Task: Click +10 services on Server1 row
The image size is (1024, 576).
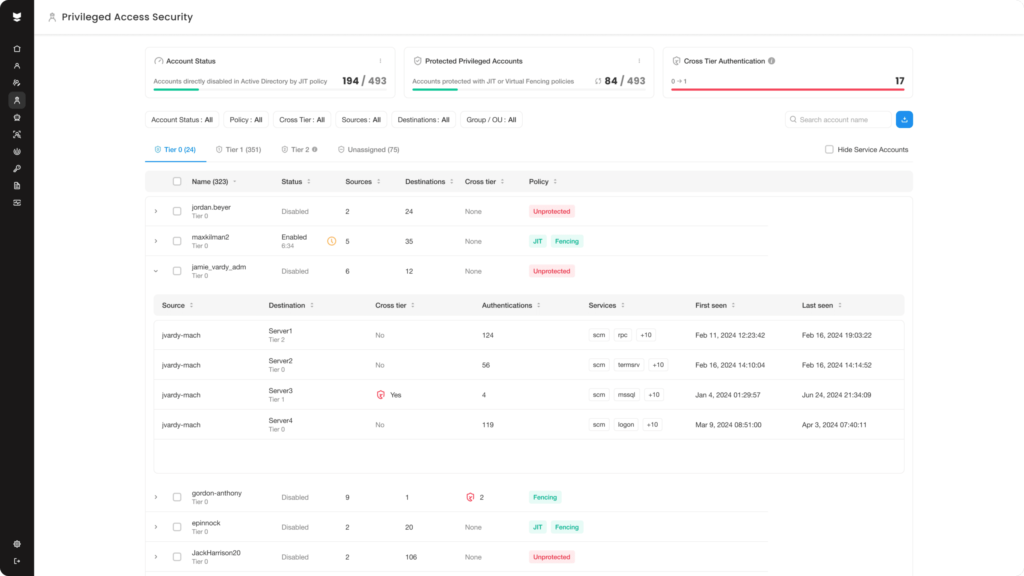Action: coord(646,335)
